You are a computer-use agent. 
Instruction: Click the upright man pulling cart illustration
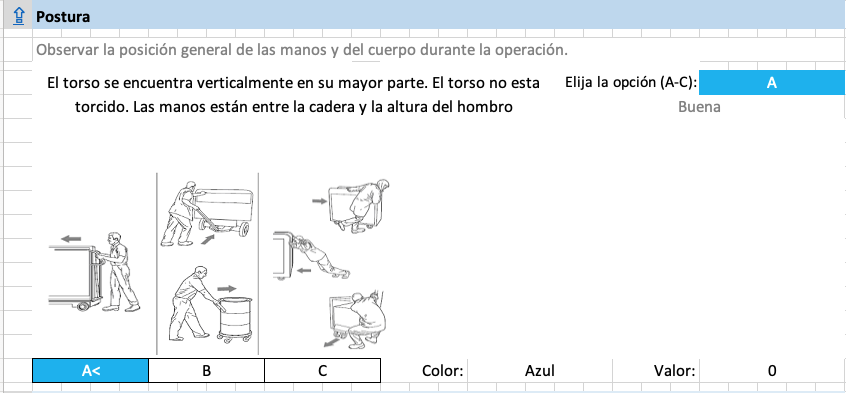(x=94, y=272)
